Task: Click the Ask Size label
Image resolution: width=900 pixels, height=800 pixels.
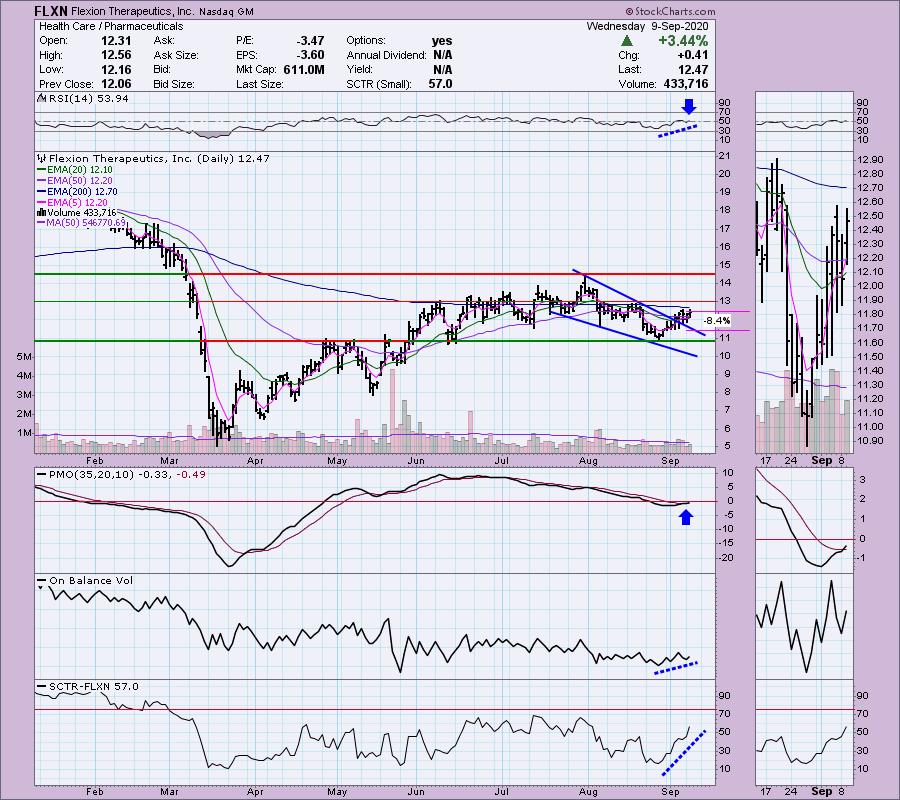Action: coord(176,55)
